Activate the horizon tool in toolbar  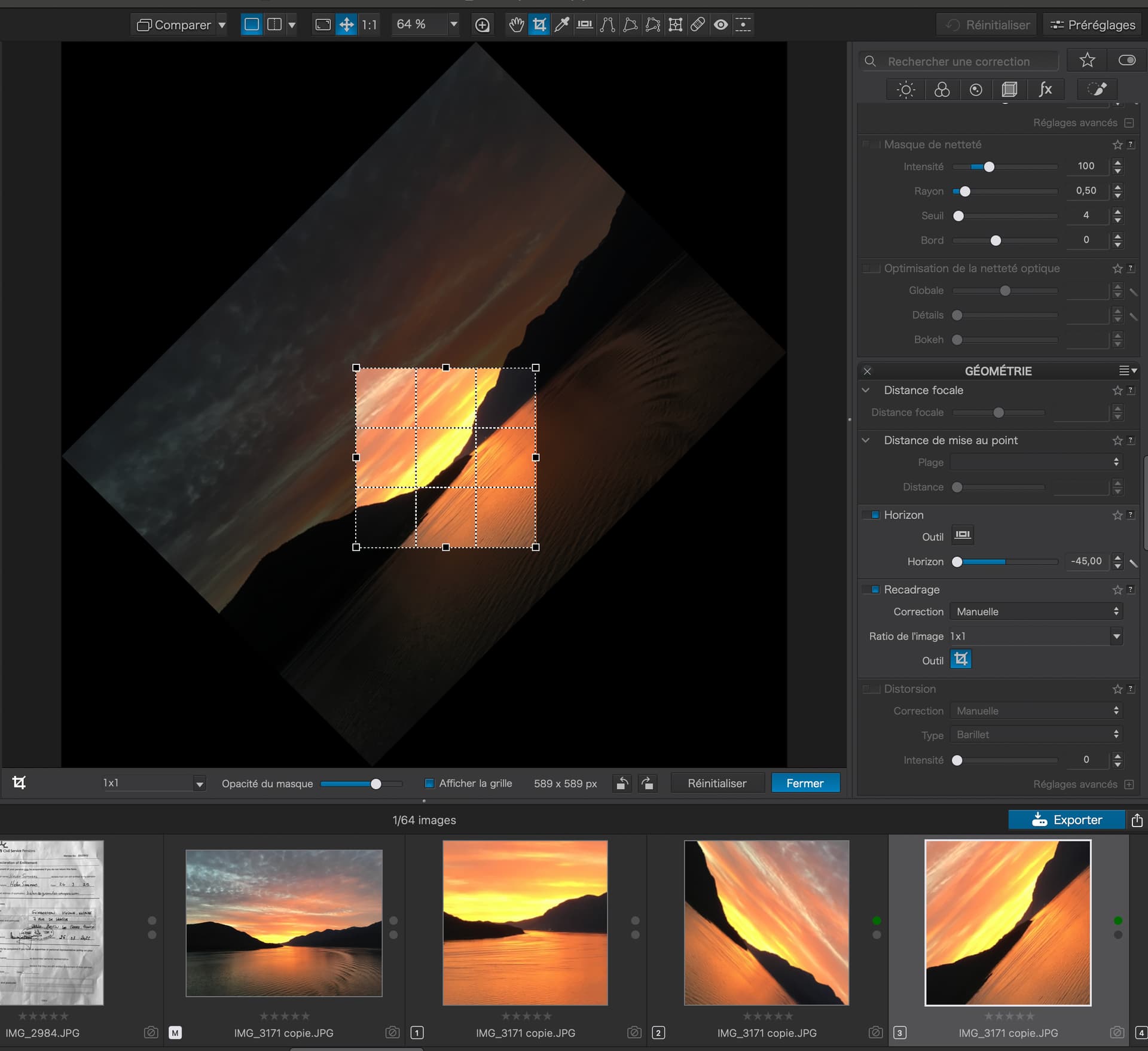[584, 25]
